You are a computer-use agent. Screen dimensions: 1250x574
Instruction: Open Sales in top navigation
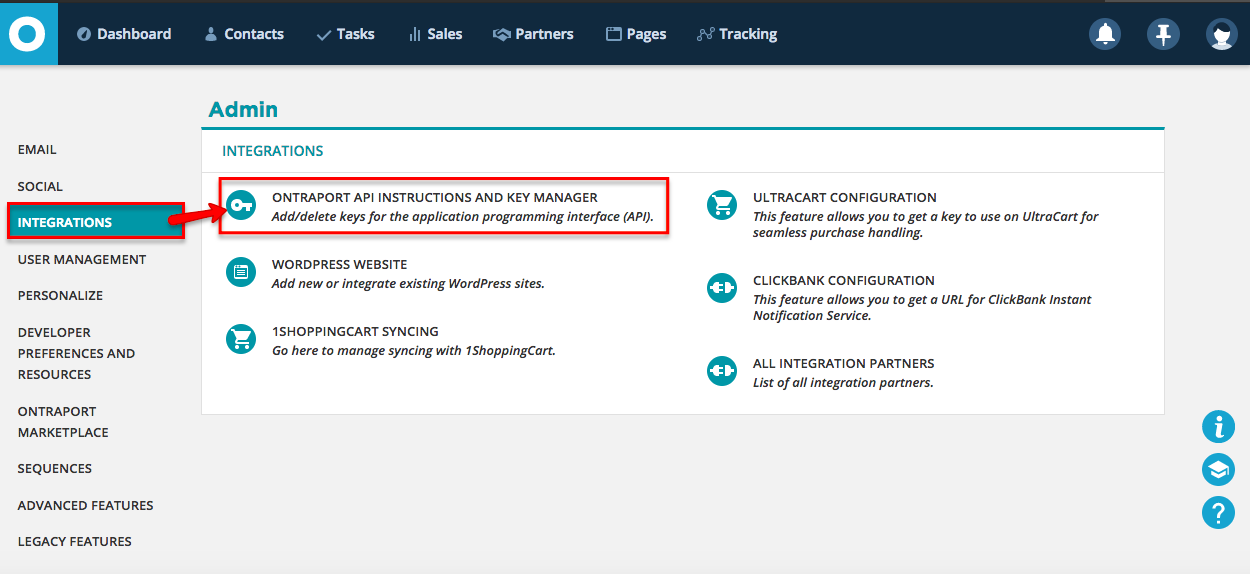pos(435,34)
